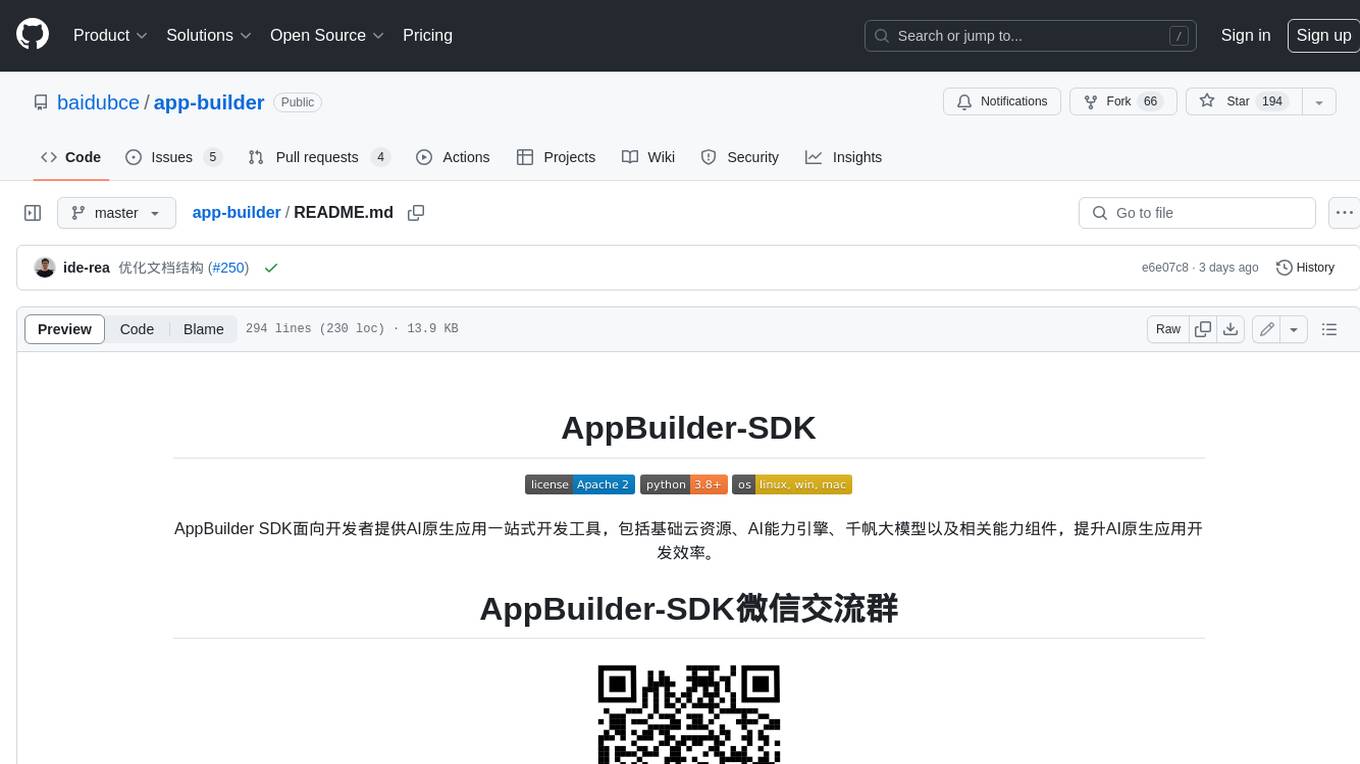Screen dimensions: 1360x764
Task: Open the Pull requests tab
Action: click(x=319, y=157)
